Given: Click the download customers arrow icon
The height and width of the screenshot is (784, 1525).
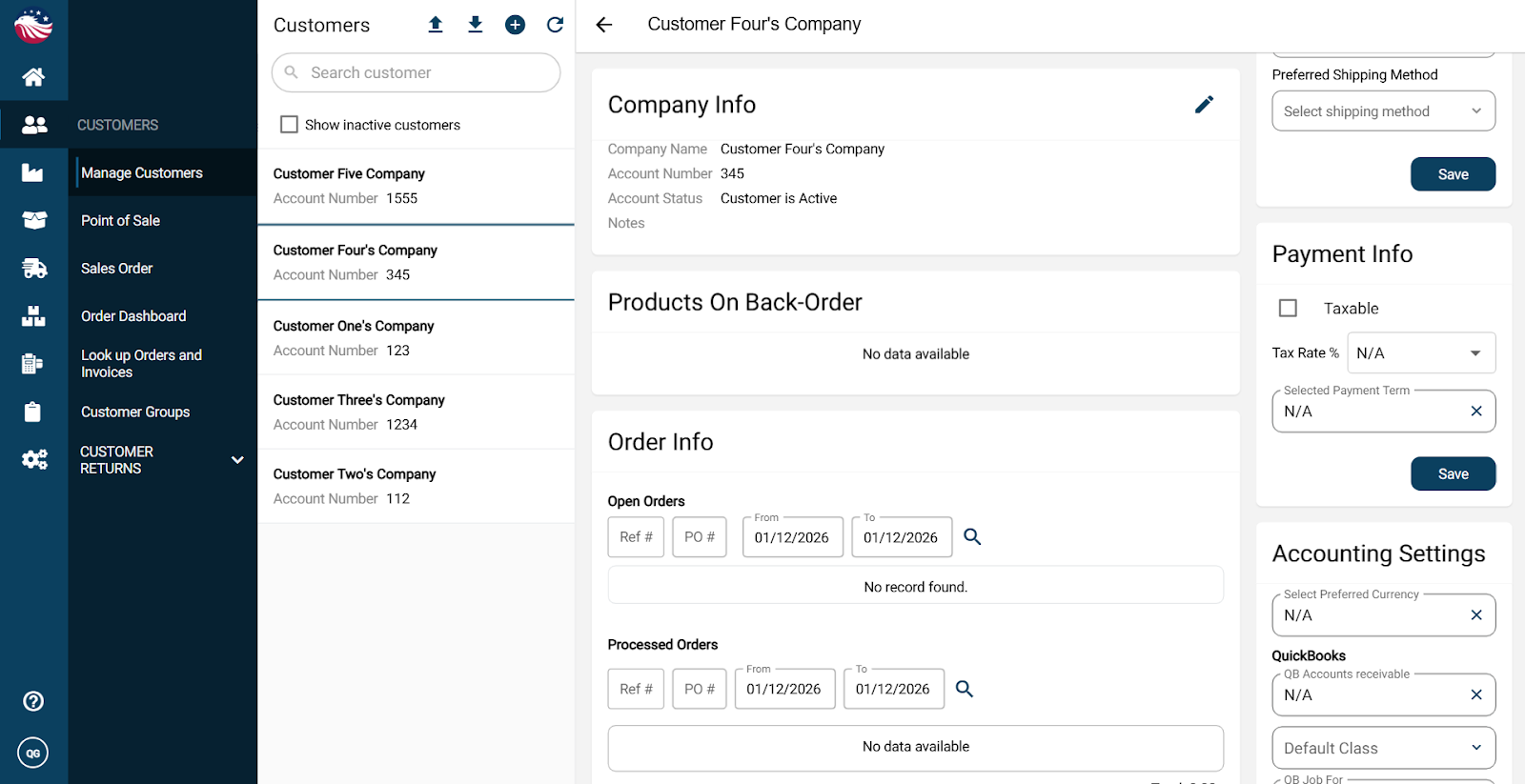Looking at the screenshot, I should [x=476, y=25].
